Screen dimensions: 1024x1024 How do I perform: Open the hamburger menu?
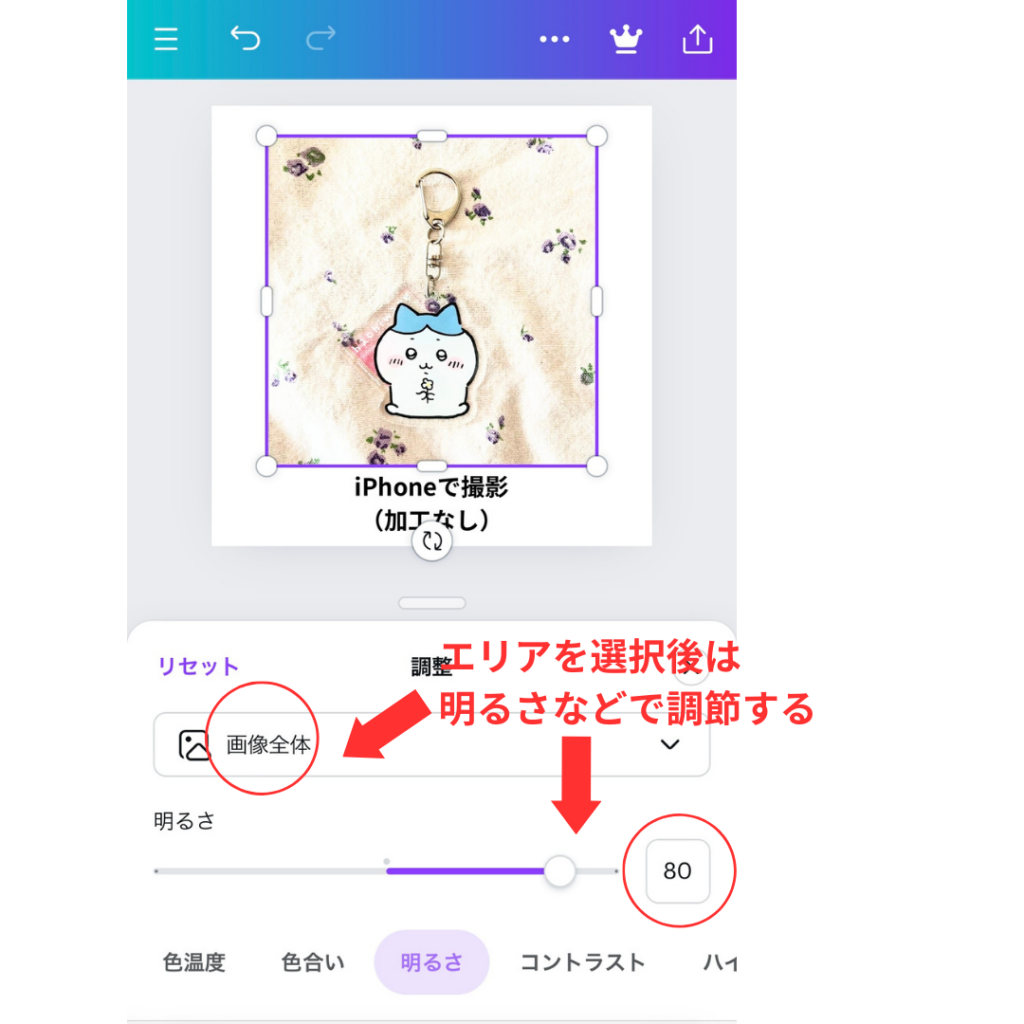pos(166,39)
